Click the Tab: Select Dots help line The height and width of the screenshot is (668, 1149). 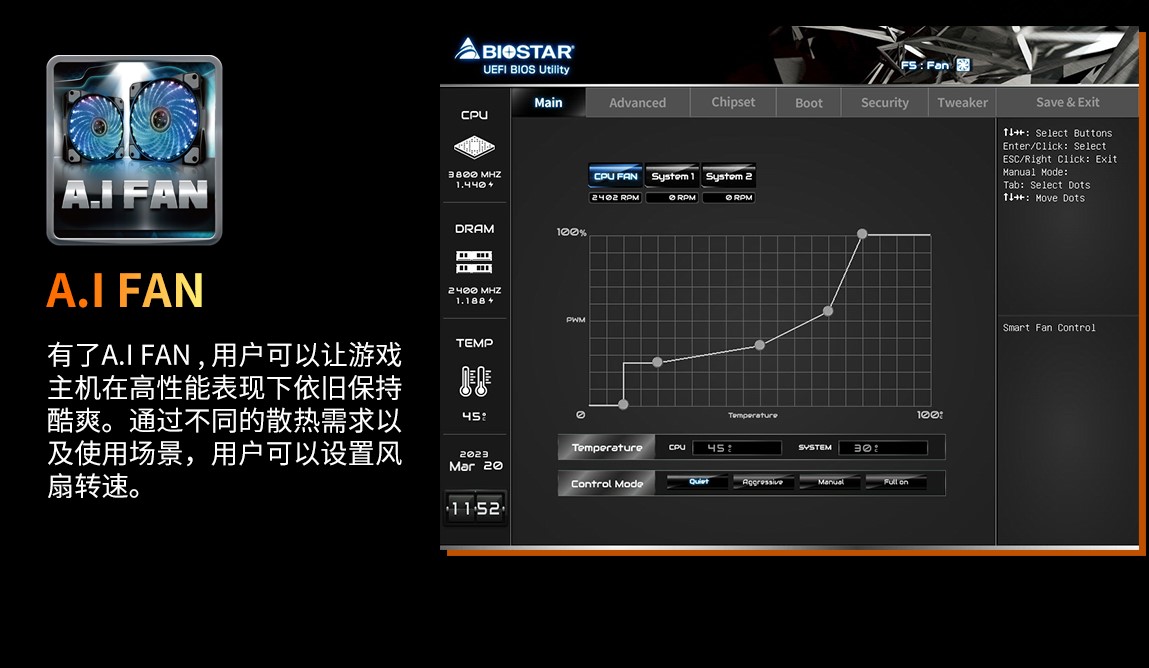point(1046,185)
